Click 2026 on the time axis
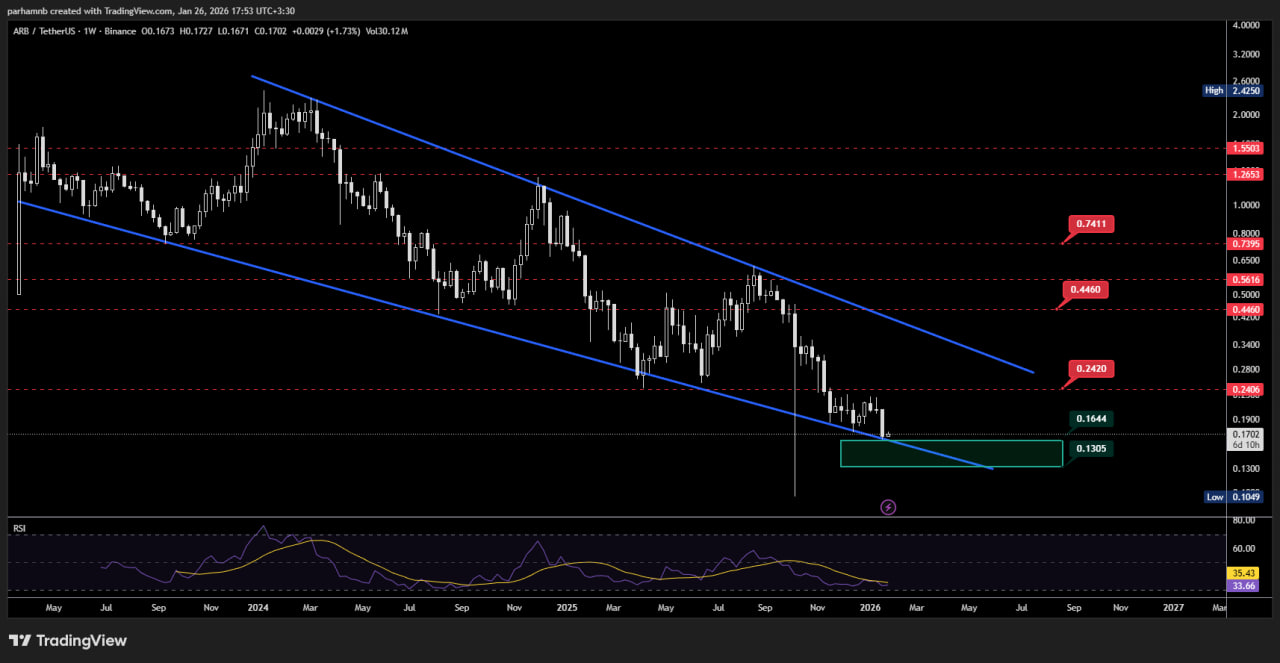 (870, 607)
